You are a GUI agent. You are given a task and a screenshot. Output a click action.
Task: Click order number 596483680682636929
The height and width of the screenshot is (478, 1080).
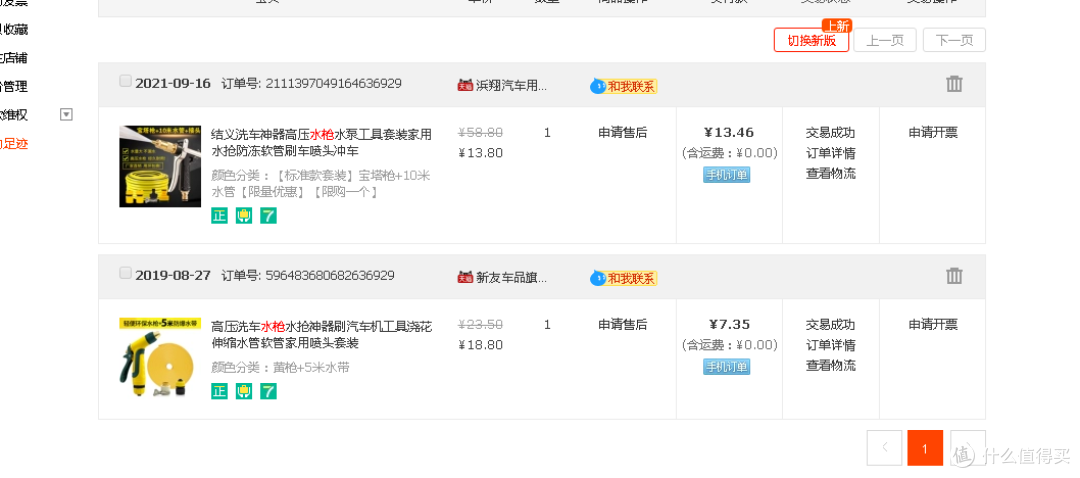point(330,276)
